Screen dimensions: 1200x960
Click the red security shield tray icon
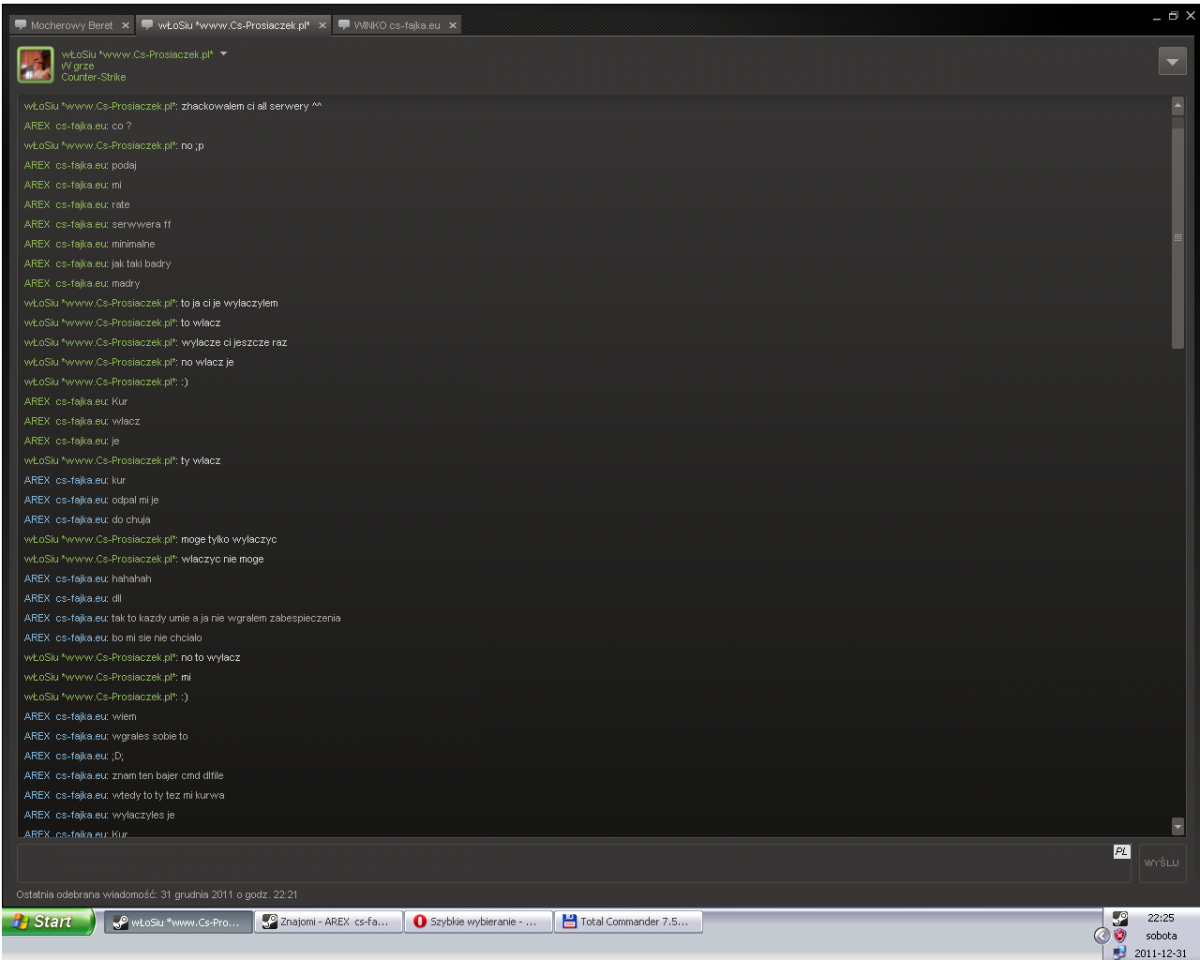1120,935
